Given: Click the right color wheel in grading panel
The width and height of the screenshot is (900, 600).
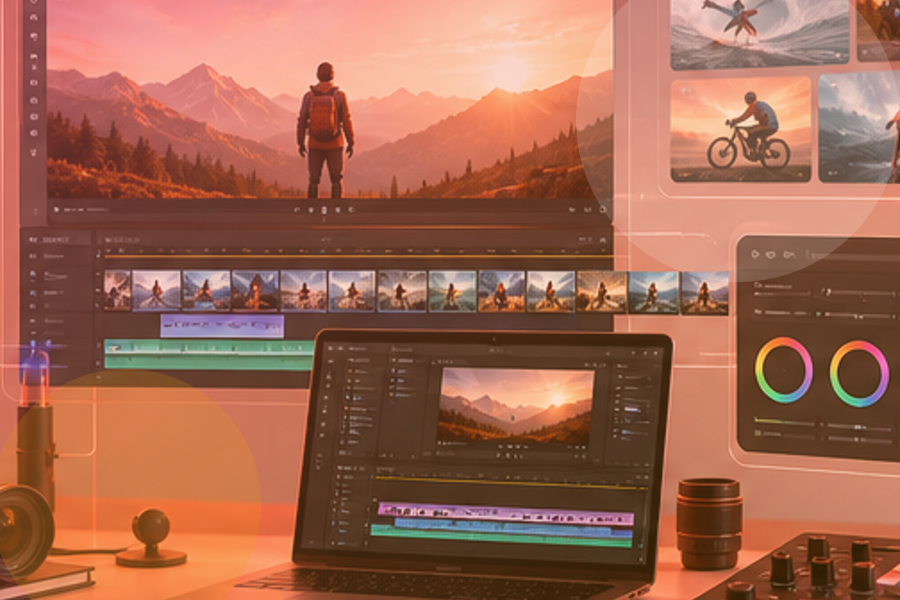Looking at the screenshot, I should [x=859, y=374].
